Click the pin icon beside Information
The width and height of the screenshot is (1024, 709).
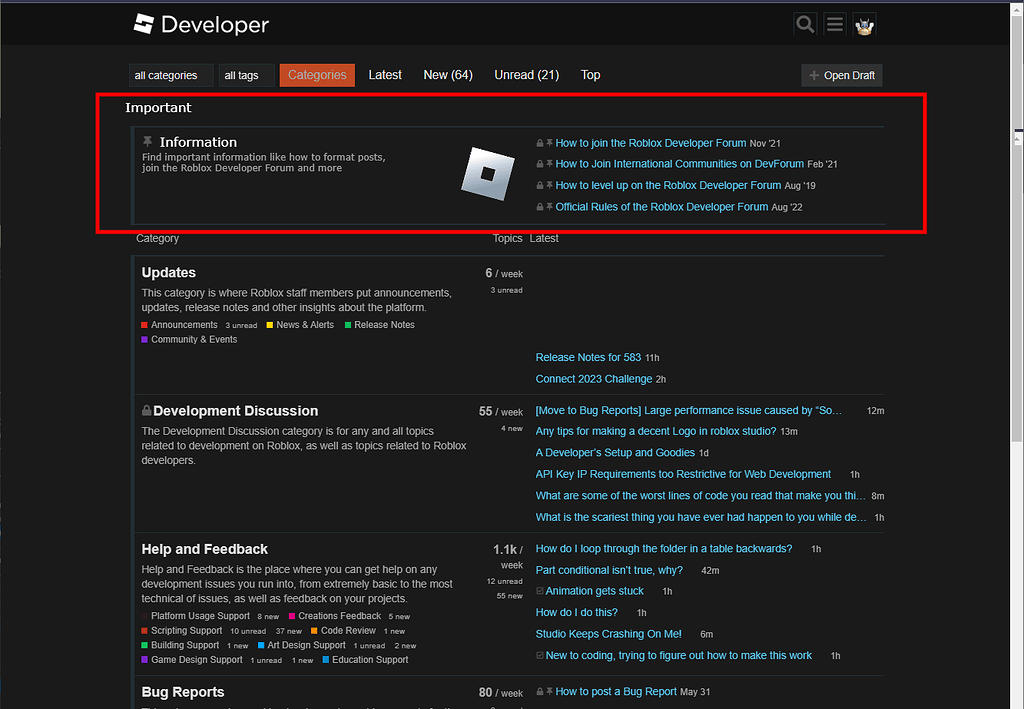(x=148, y=142)
